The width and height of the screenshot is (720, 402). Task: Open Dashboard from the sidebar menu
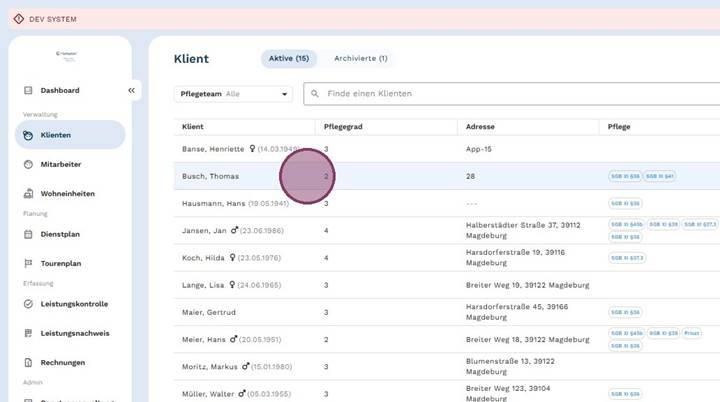coord(60,91)
